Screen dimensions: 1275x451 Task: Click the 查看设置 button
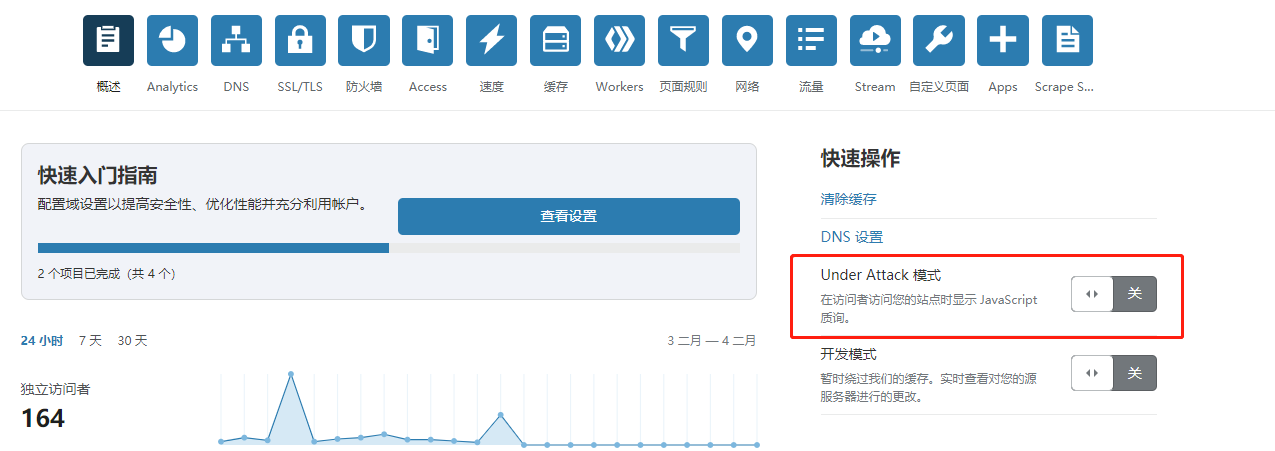tap(568, 216)
